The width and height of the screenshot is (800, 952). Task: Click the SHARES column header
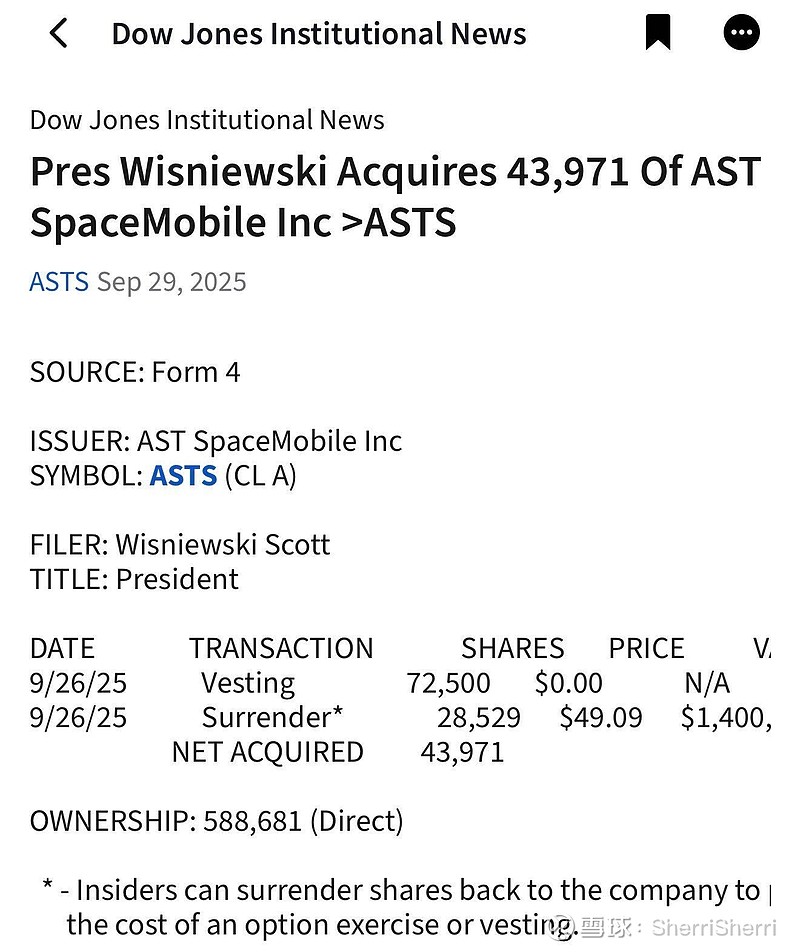click(512, 648)
